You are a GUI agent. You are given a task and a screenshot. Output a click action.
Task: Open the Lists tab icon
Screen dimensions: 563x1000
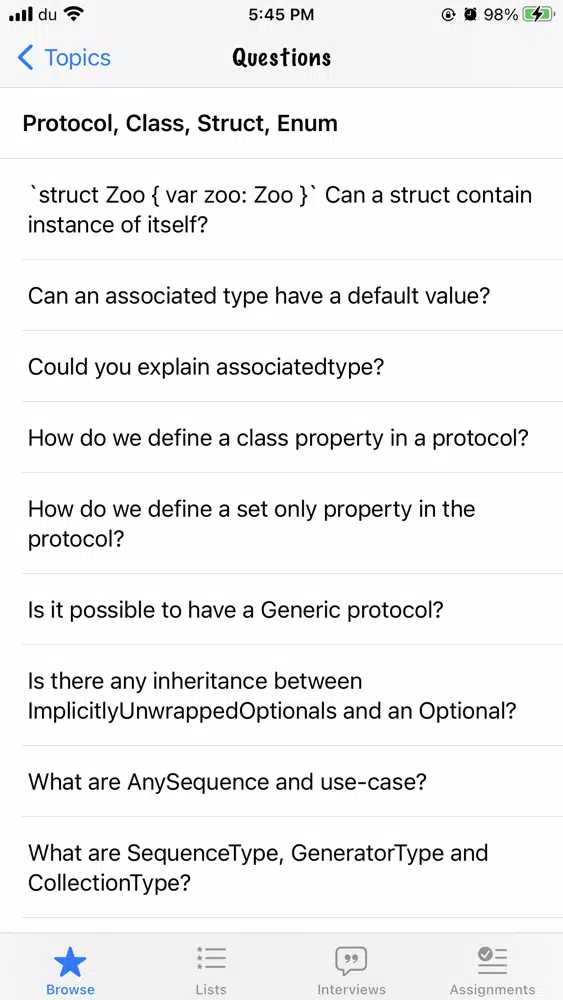(211, 959)
